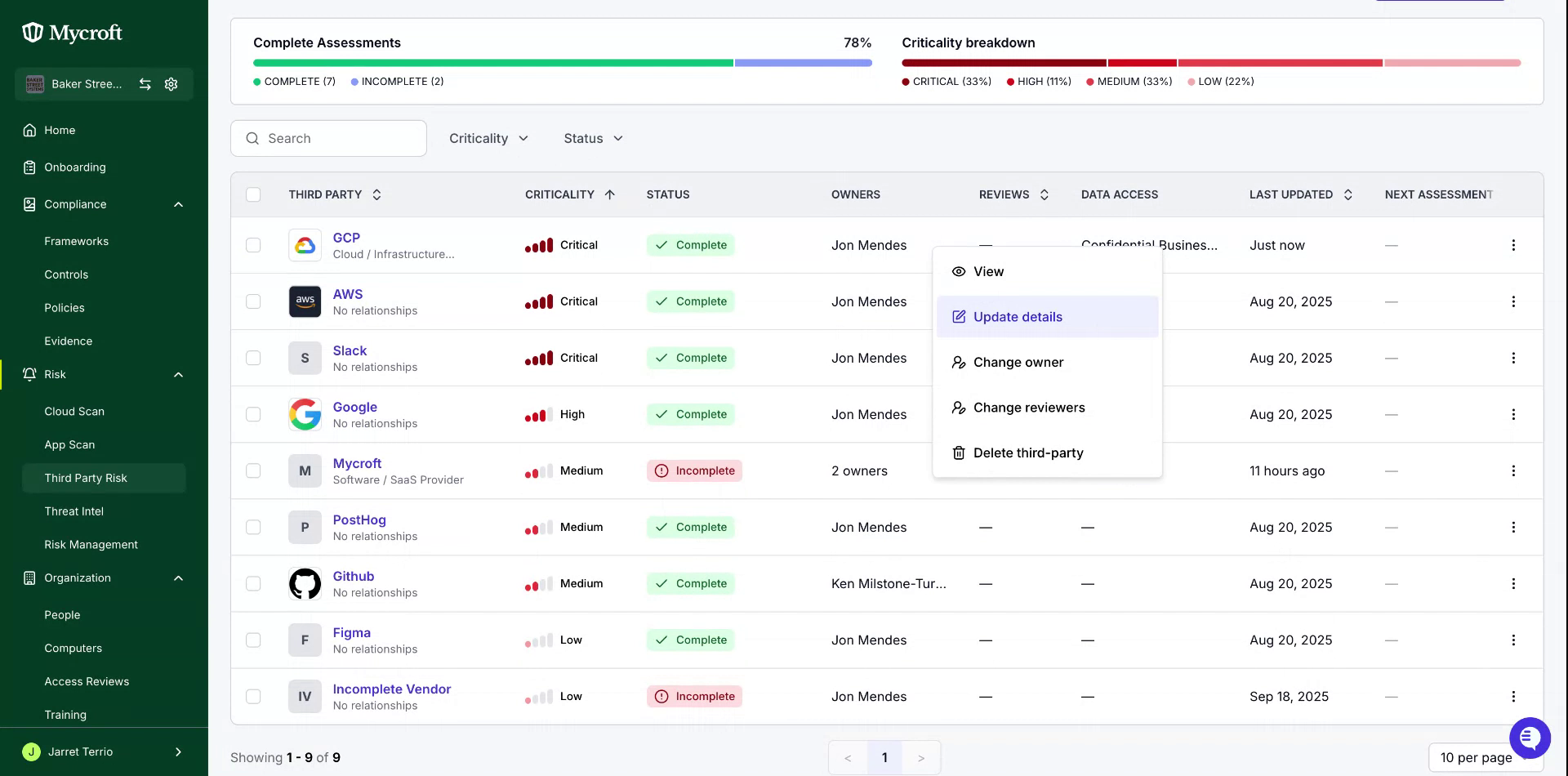Open the chat support bubble icon
1568x776 pixels.
pyautogui.click(x=1530, y=738)
